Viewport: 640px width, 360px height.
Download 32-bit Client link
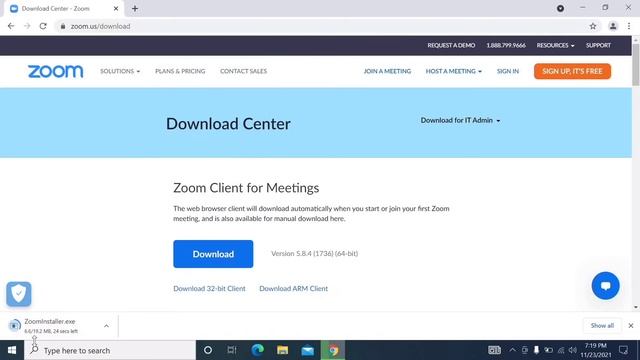(209, 289)
